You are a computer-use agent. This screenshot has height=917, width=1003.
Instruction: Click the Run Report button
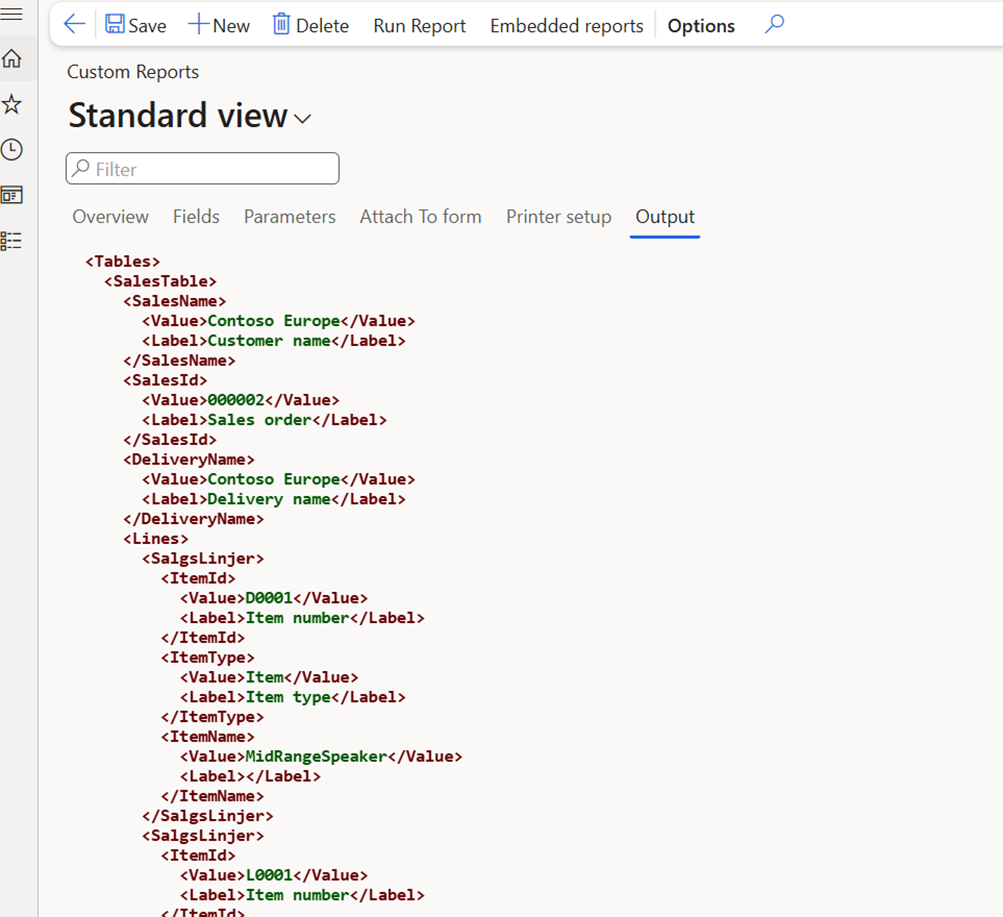pyautogui.click(x=419, y=26)
